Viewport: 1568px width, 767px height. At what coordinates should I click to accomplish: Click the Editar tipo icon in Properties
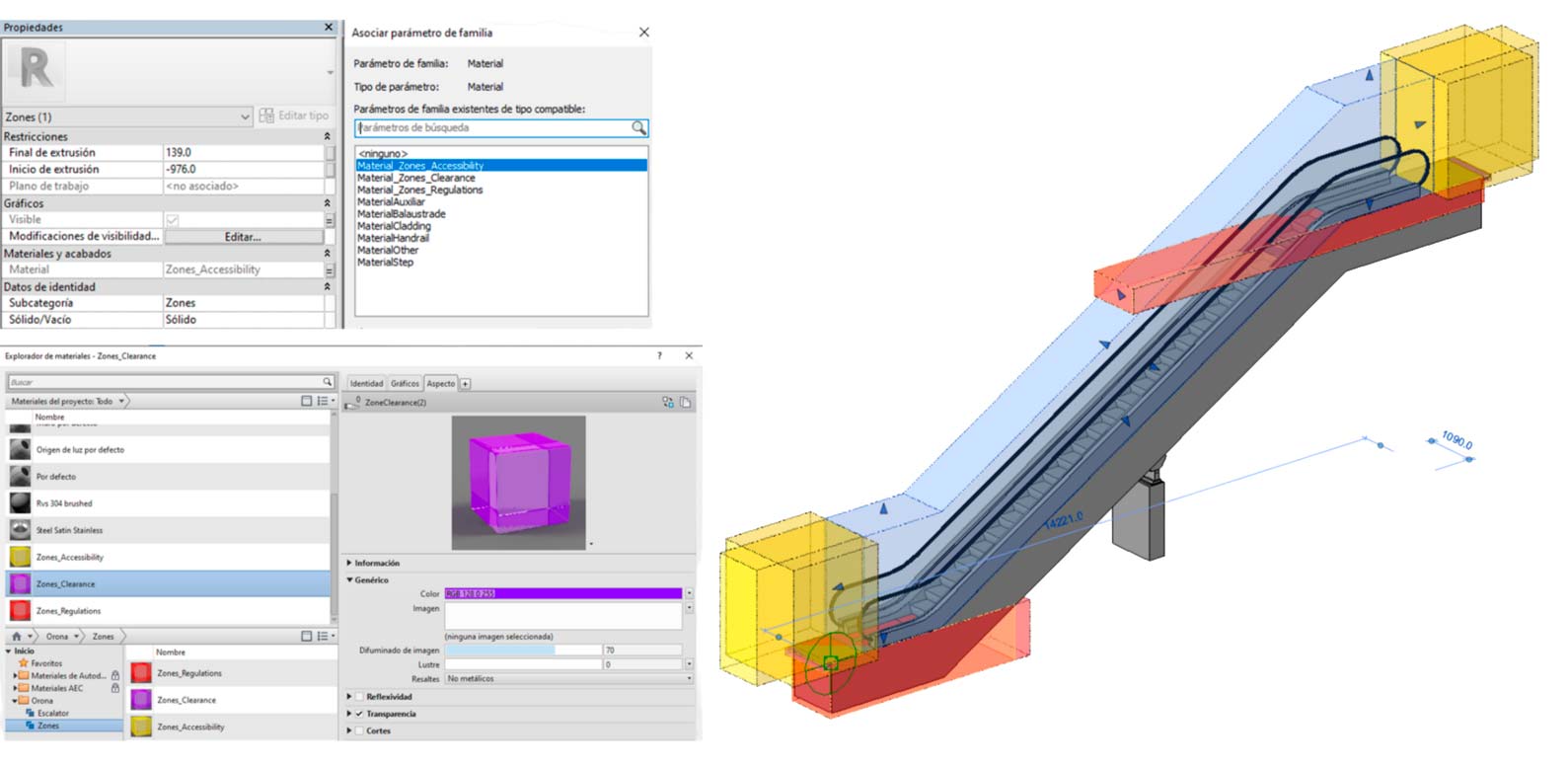(x=266, y=116)
